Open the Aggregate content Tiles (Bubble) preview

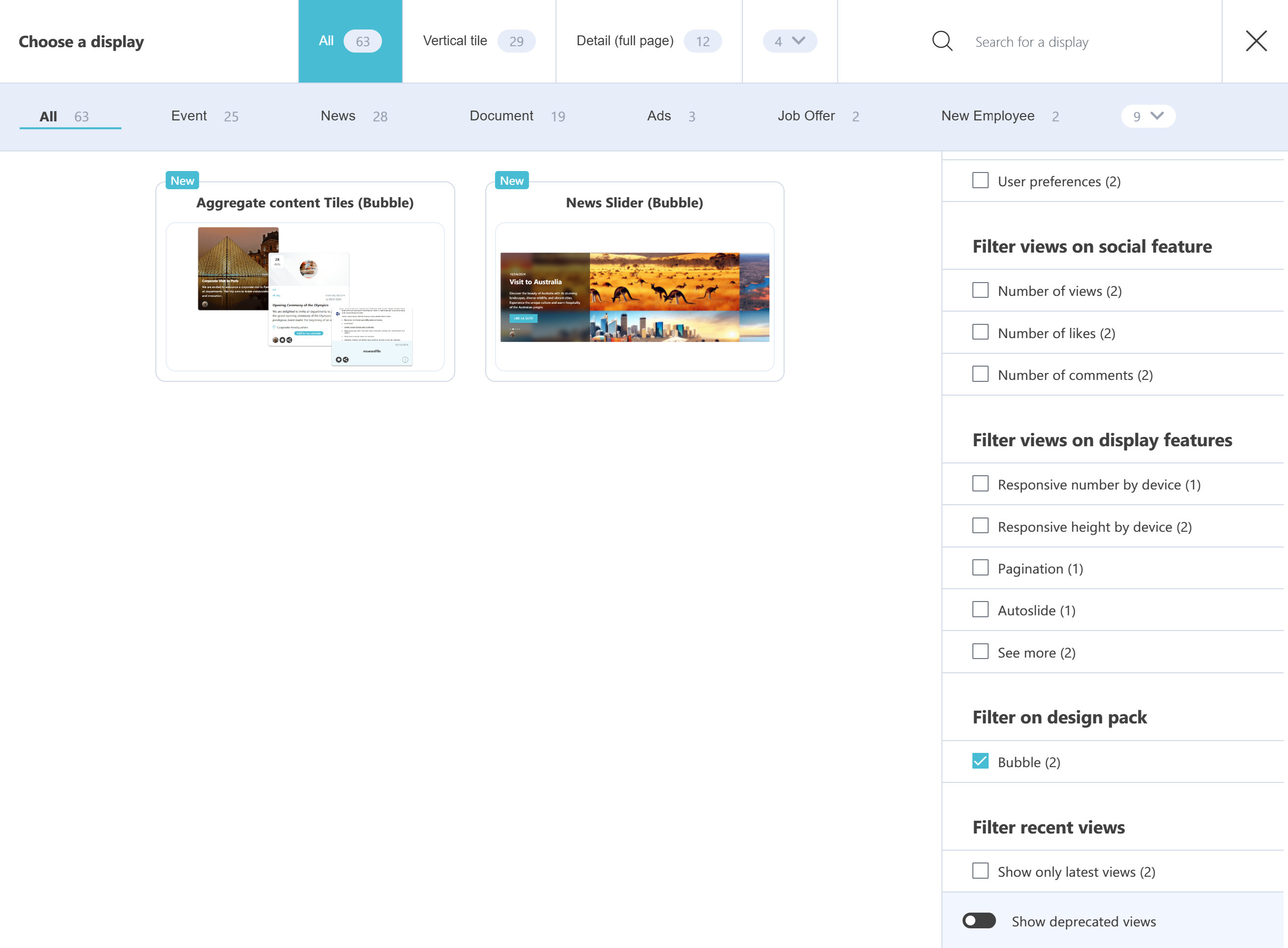coord(305,297)
